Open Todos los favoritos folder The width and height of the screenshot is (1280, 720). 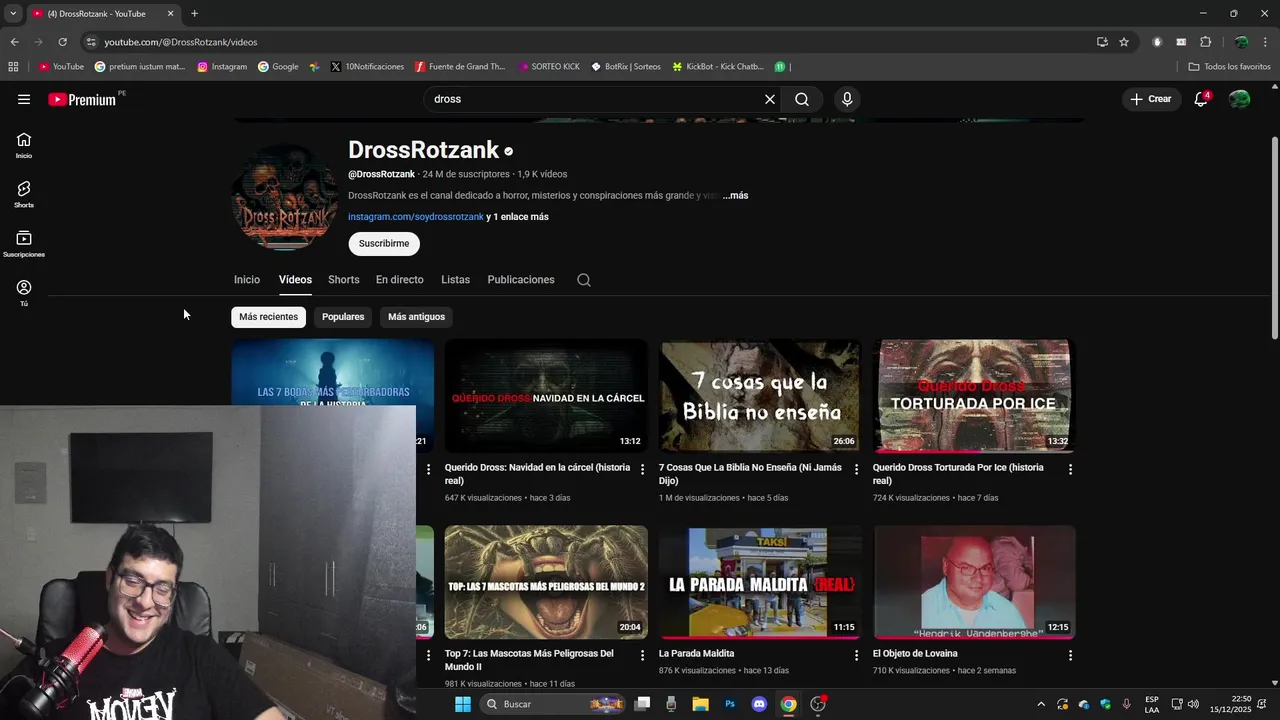[1230, 67]
